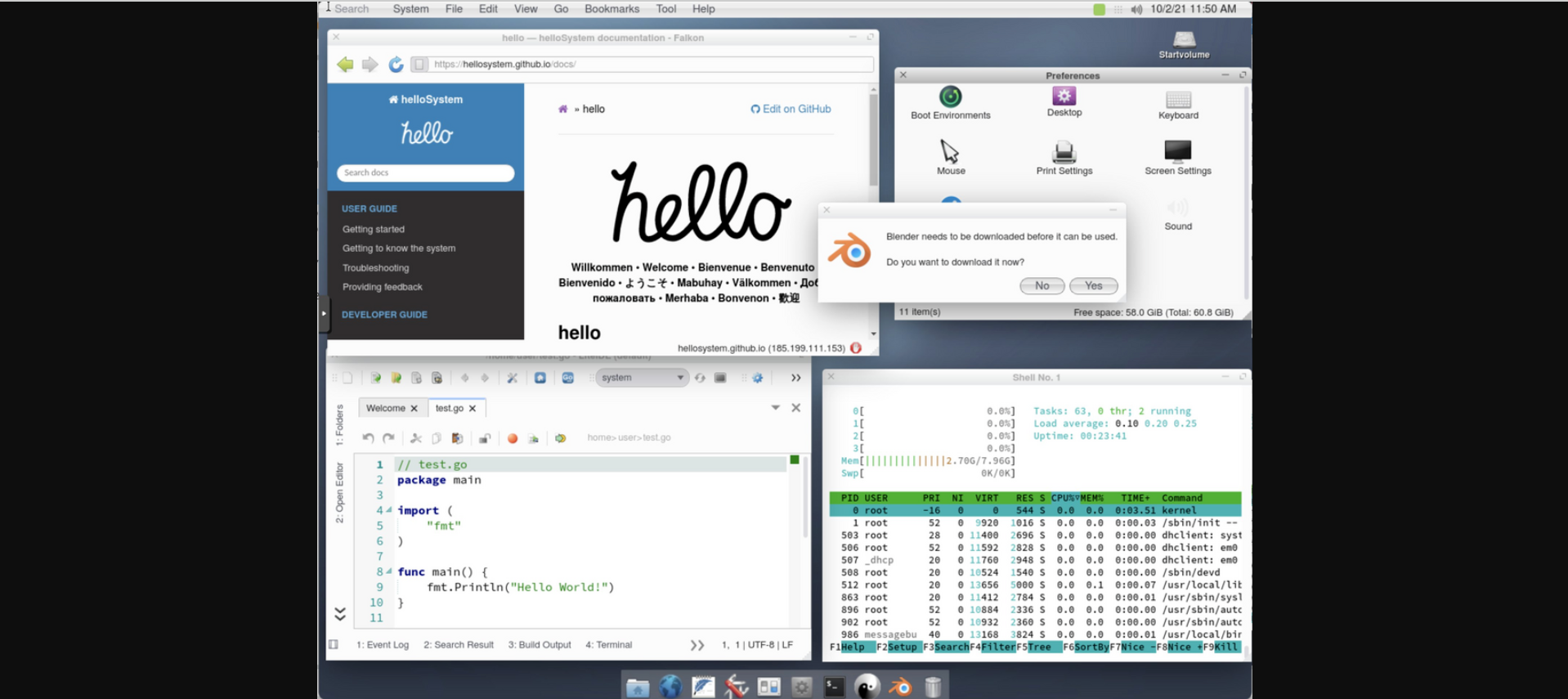
Task: Click forward arrow in Falkon browser
Action: click(x=370, y=64)
